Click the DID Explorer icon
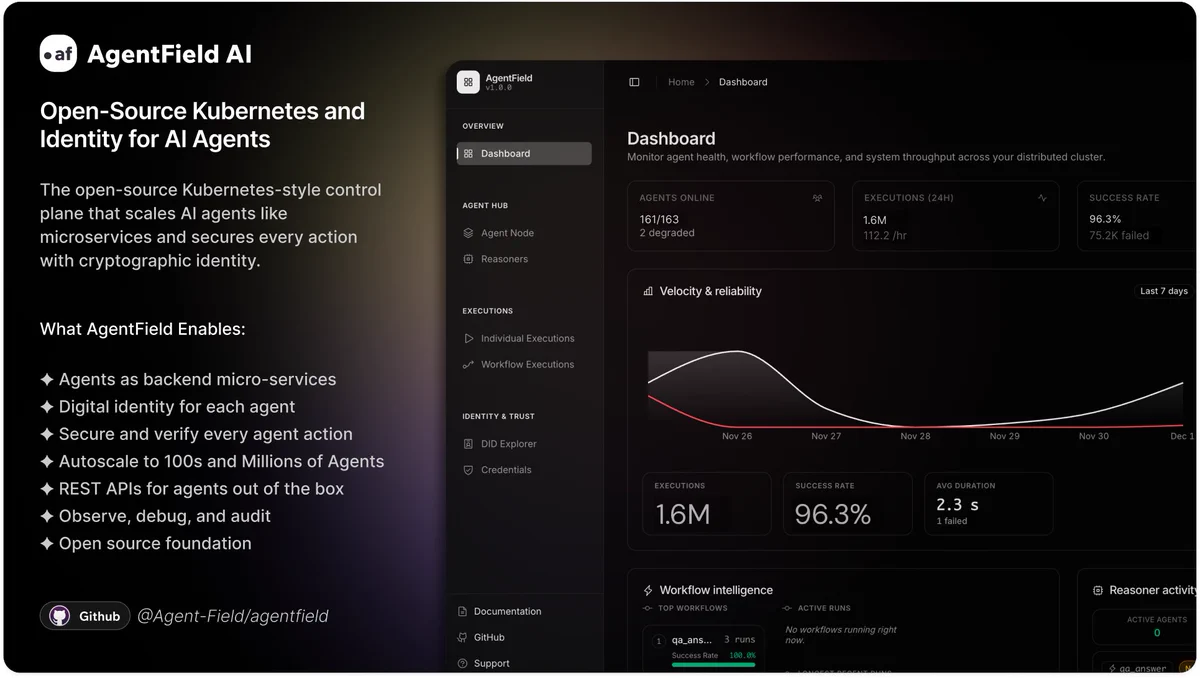Image resolution: width=1200 pixels, height=678 pixels. 468,444
